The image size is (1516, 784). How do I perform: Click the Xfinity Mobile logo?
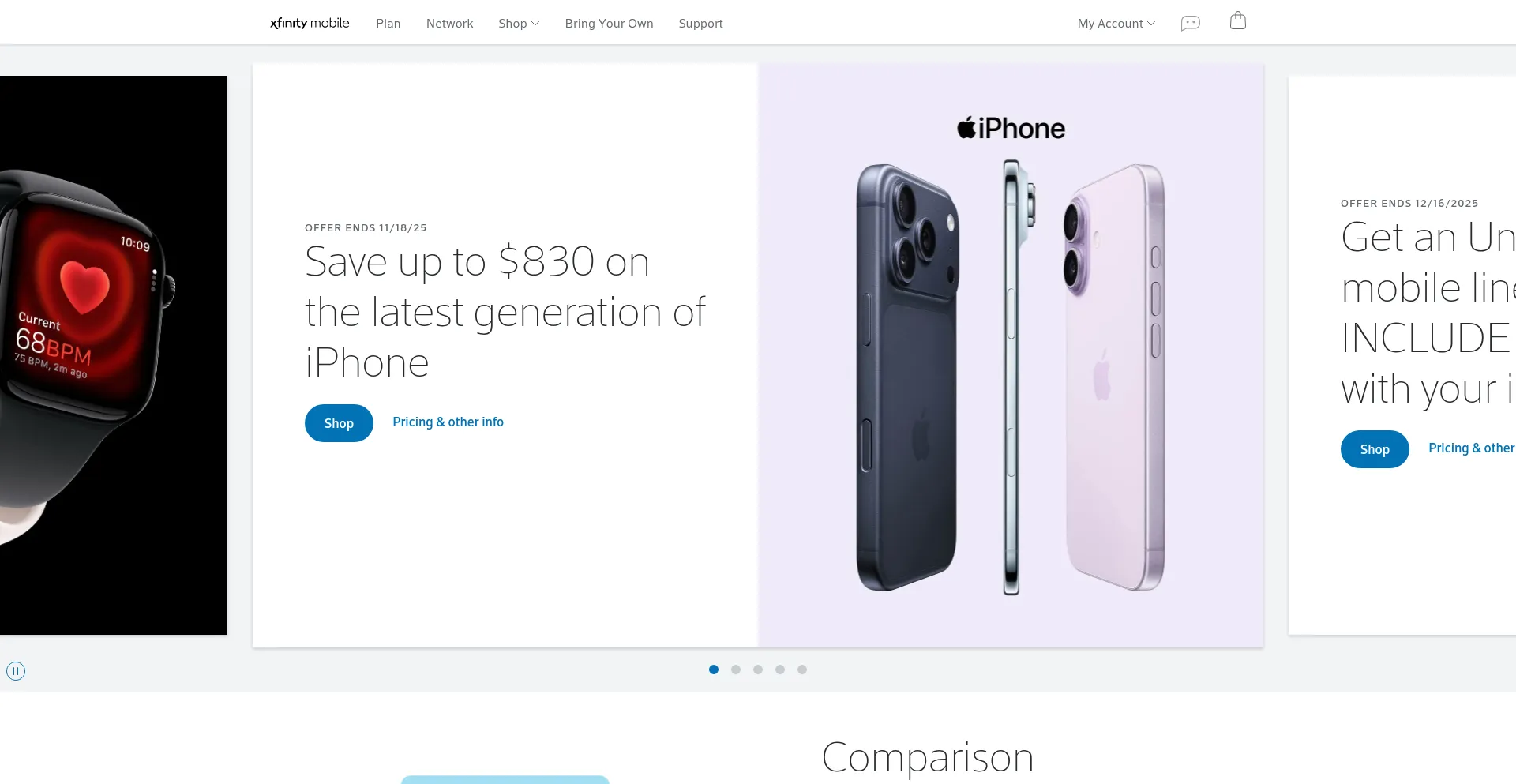coord(310,23)
